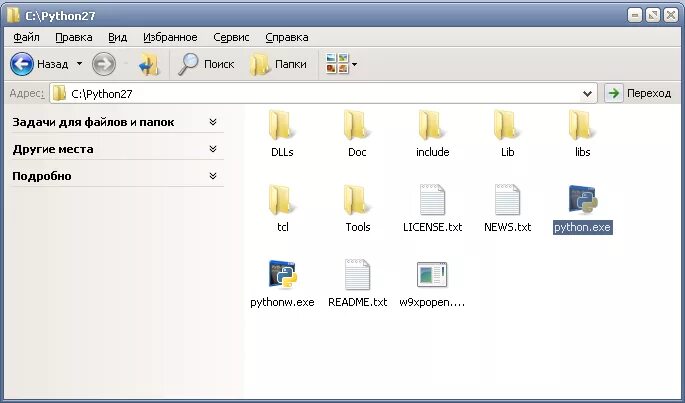The height and width of the screenshot is (403, 685).
Task: Click the views mode icon
Action: tap(337, 64)
